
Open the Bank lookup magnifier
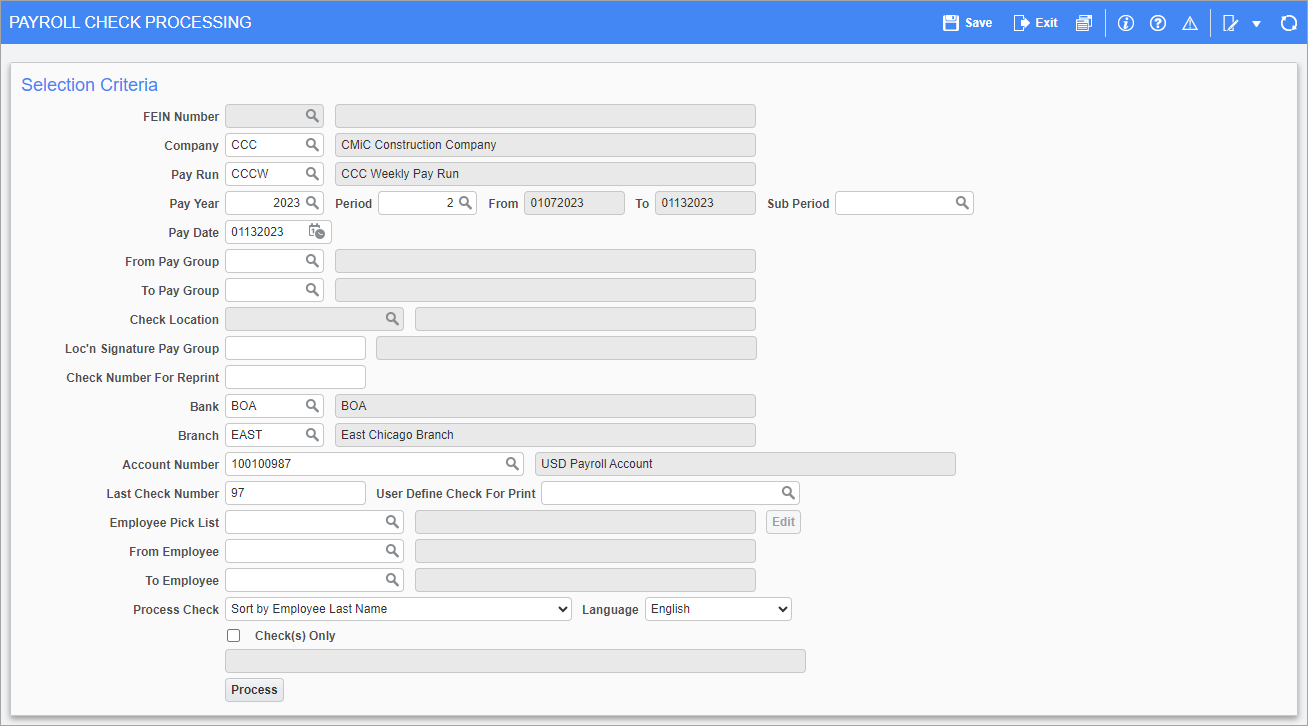(312, 406)
